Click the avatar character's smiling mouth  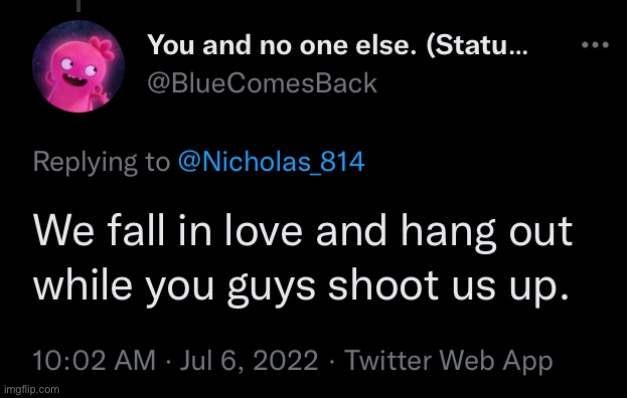pos(75,82)
